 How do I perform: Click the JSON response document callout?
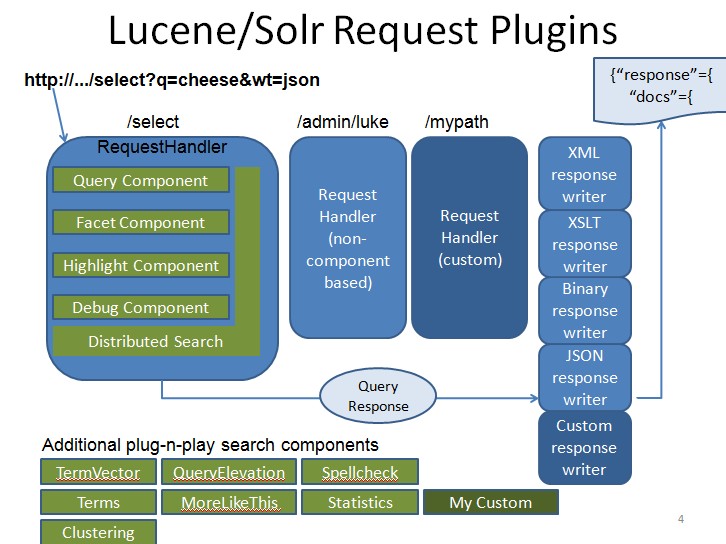661,91
